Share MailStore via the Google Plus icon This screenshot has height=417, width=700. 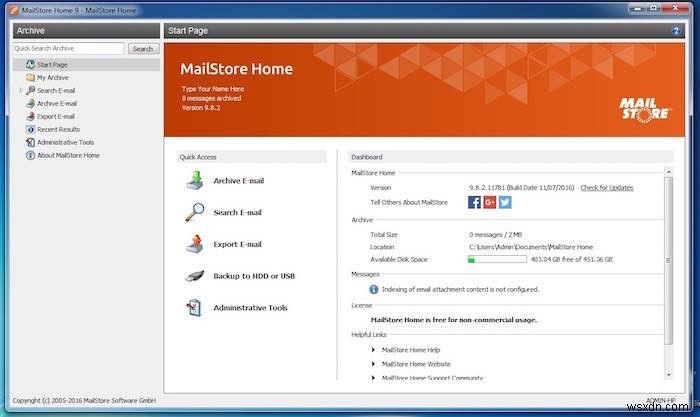point(490,202)
